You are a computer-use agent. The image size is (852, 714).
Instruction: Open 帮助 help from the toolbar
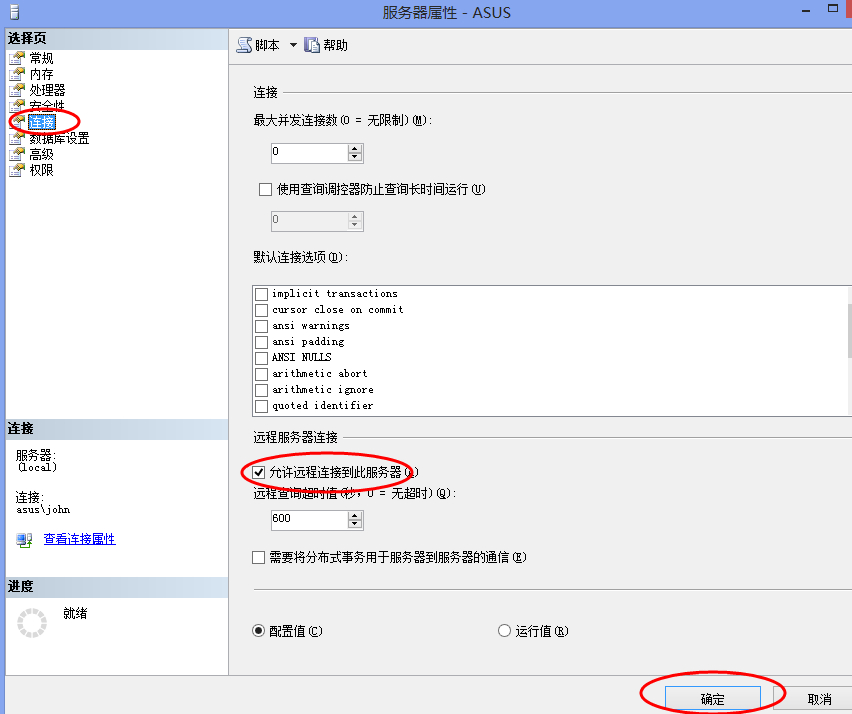327,45
